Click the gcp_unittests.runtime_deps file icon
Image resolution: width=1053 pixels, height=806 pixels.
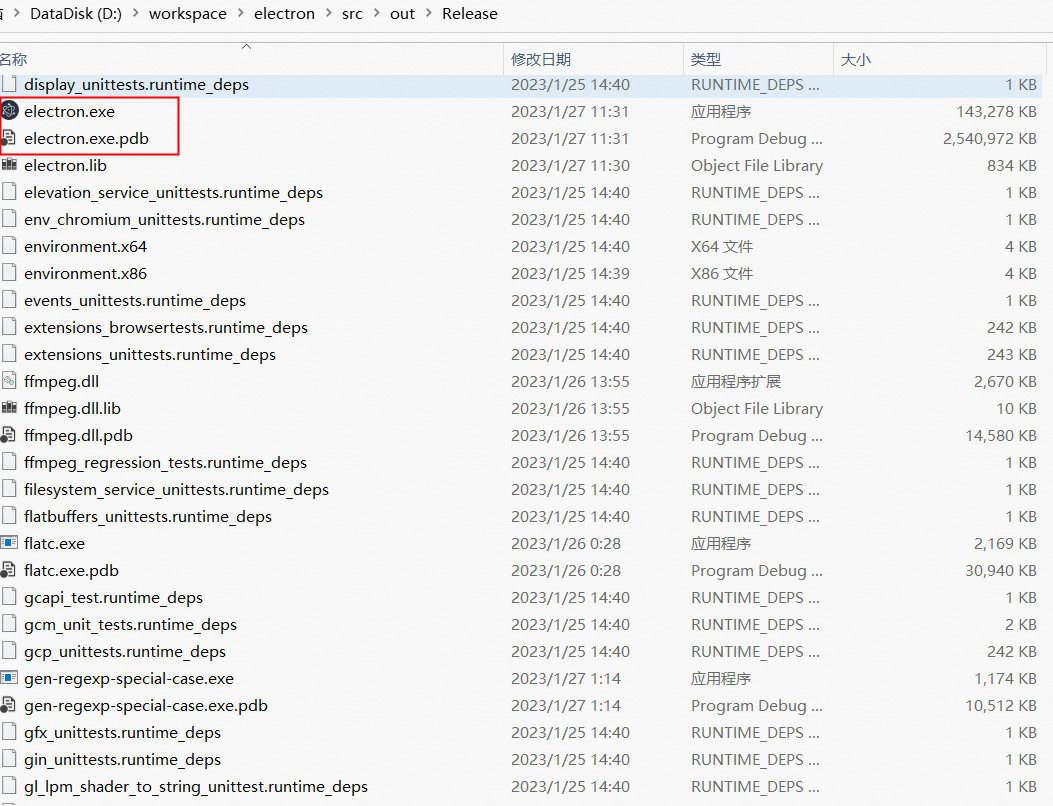[9, 651]
